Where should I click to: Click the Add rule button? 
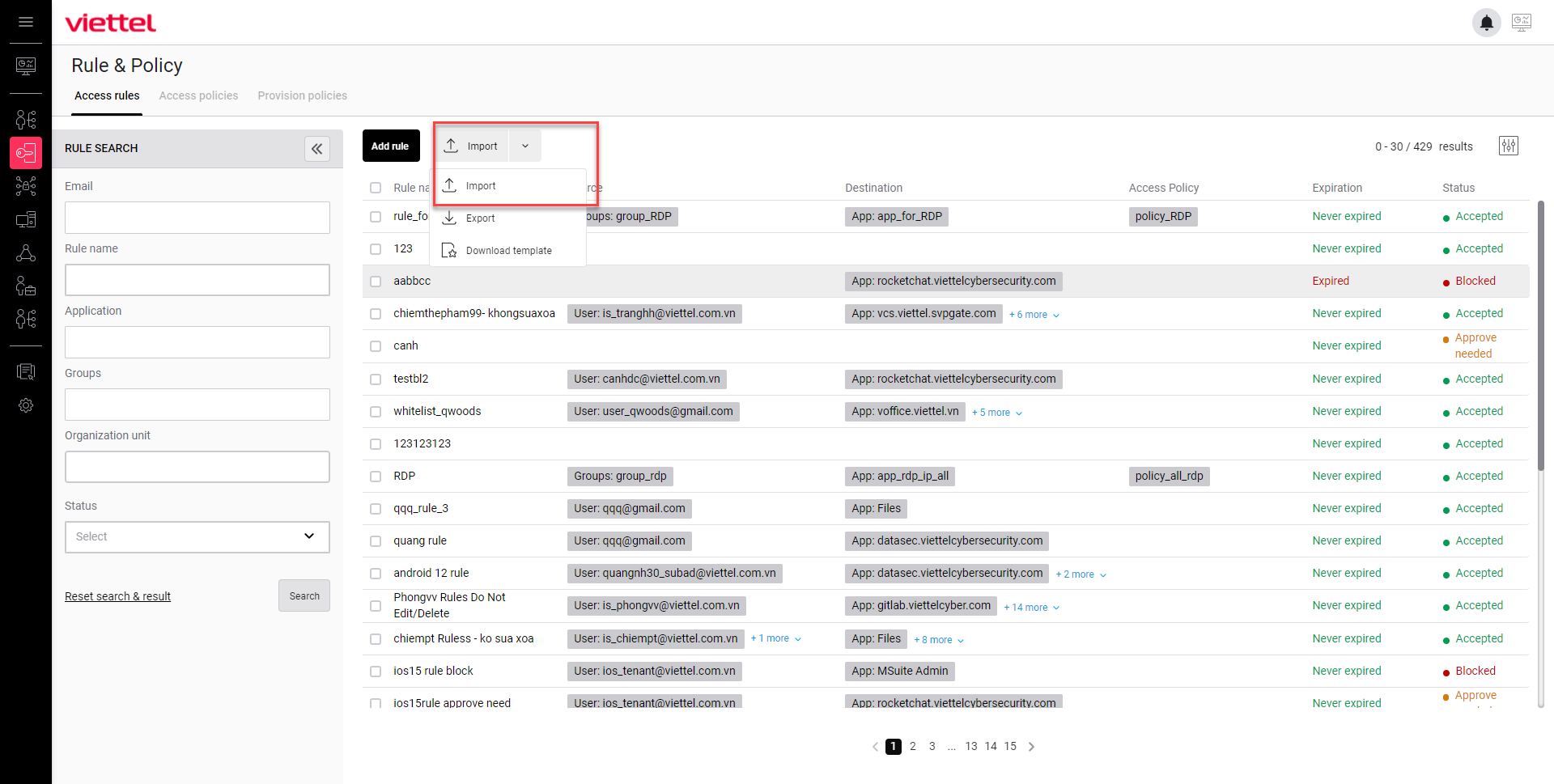coord(391,146)
